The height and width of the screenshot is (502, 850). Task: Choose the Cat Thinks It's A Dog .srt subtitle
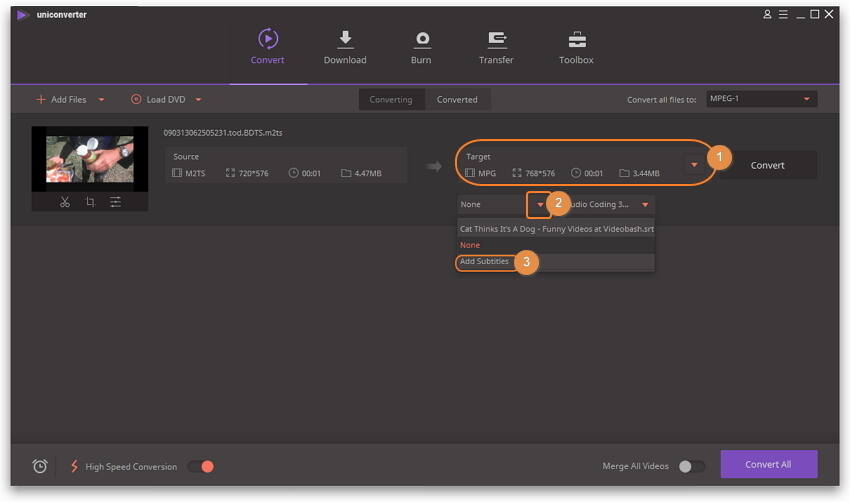point(556,228)
